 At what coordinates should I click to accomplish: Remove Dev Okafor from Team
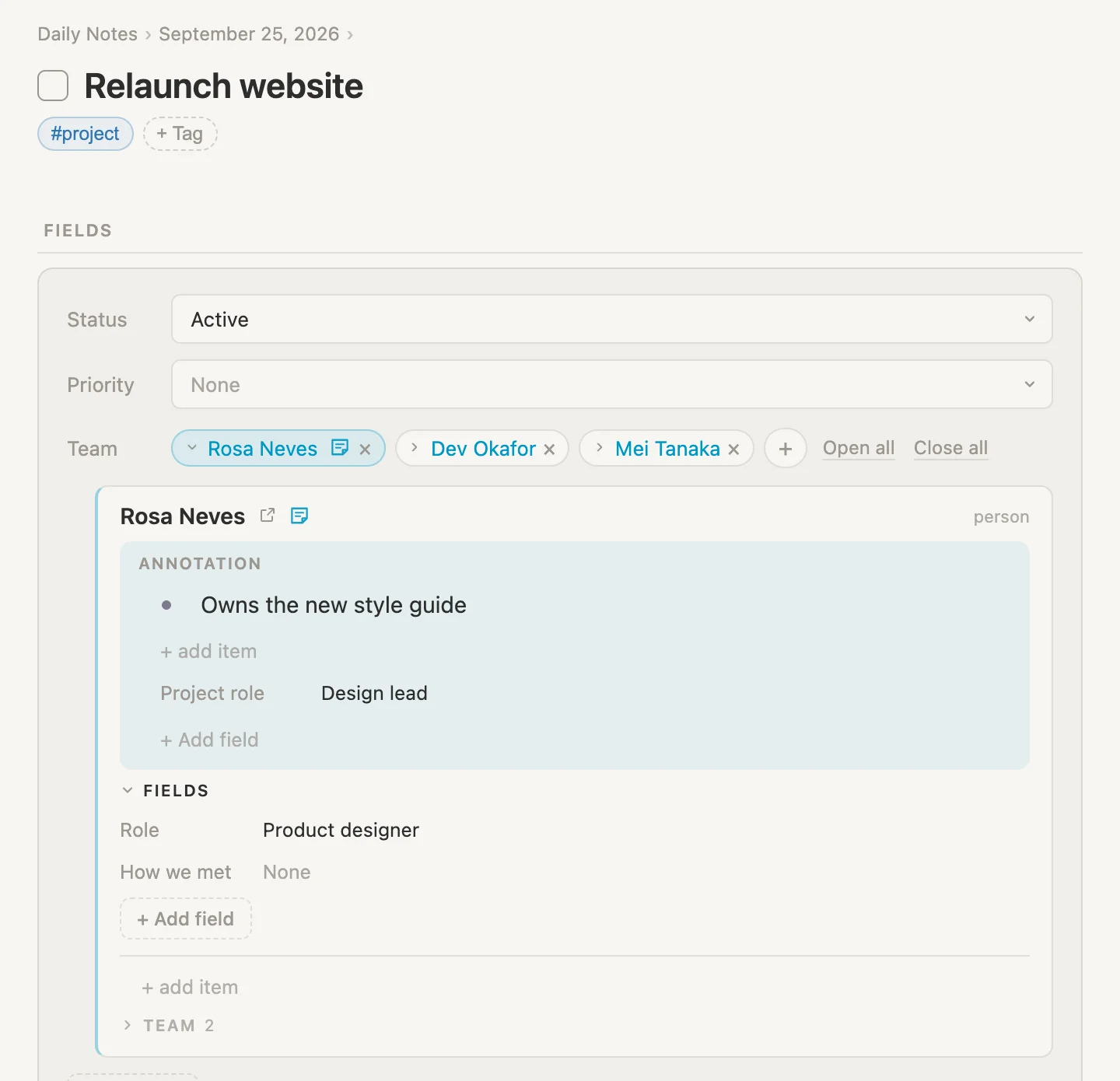pyautogui.click(x=549, y=449)
